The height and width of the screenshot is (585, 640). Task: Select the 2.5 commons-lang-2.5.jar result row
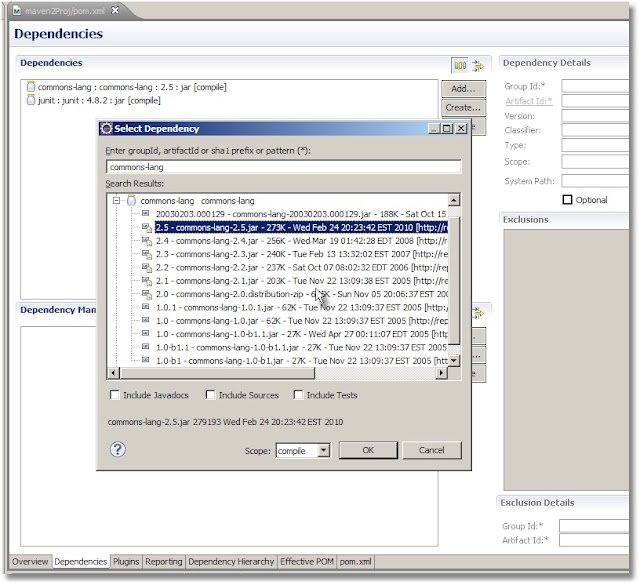coord(301,227)
